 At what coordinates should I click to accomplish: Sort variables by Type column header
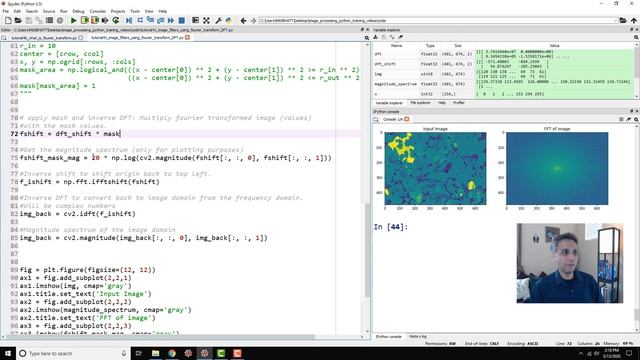[430, 46]
